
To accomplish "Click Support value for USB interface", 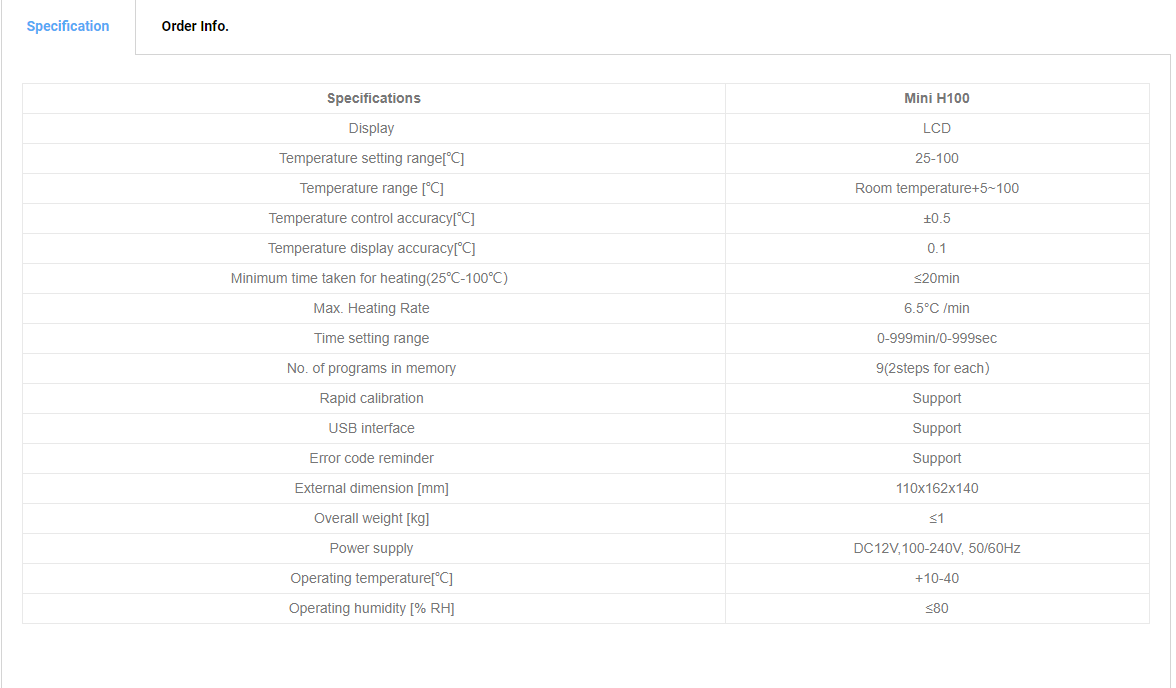I will pos(937,428).
